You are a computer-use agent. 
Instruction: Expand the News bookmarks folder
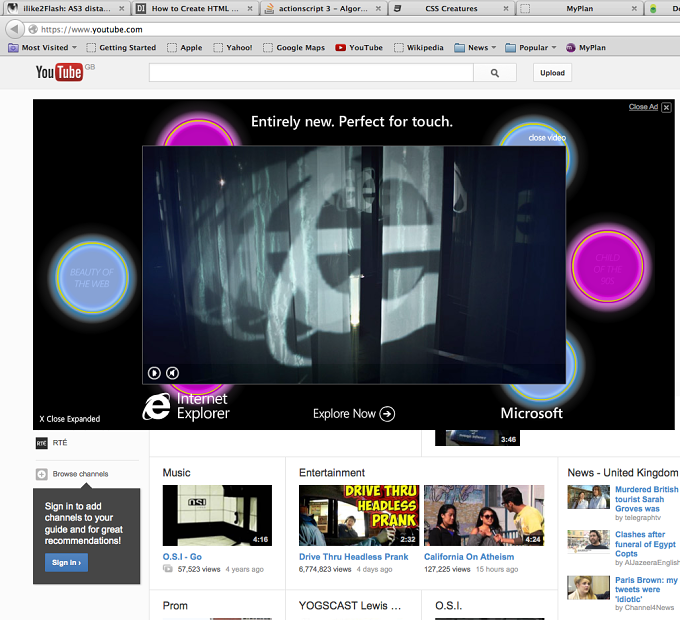[x=475, y=48]
